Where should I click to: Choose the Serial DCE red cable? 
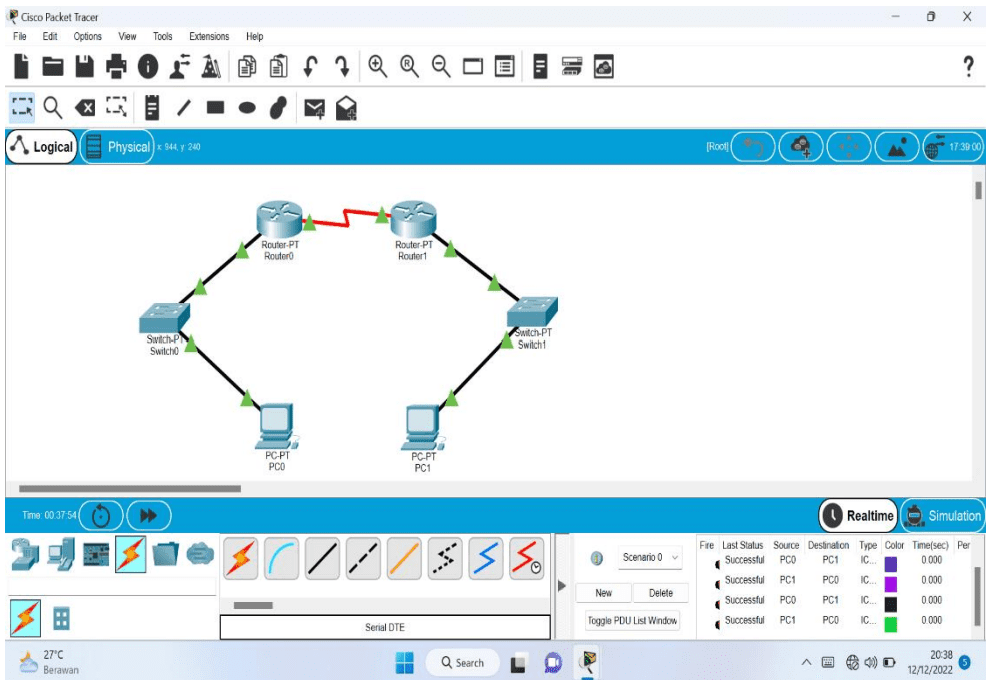coord(527,559)
